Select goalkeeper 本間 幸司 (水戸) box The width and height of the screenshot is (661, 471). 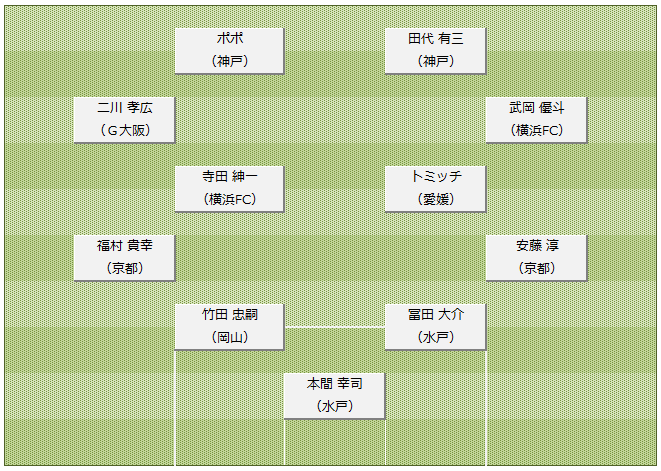point(334,396)
